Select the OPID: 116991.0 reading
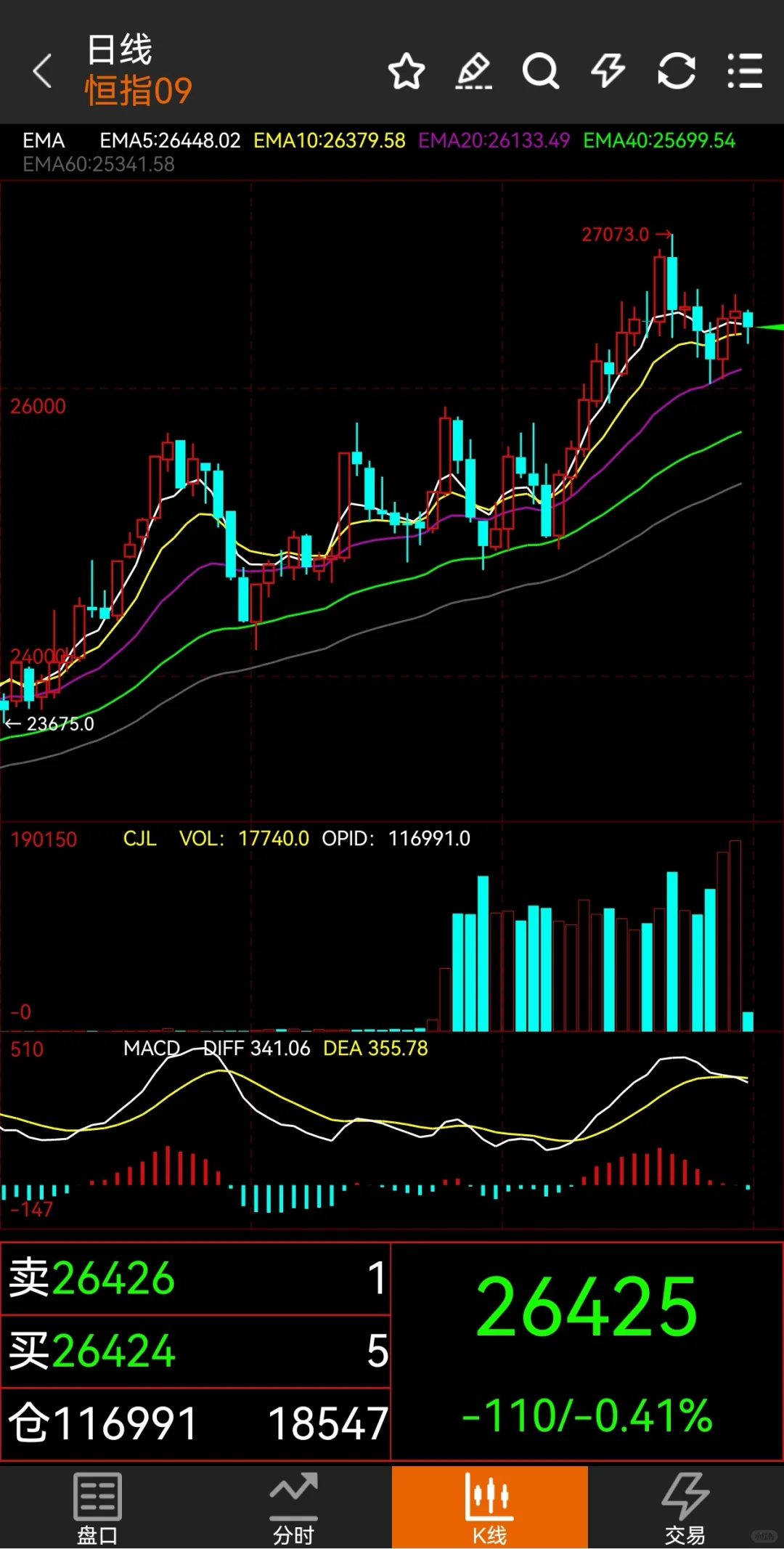 click(396, 839)
